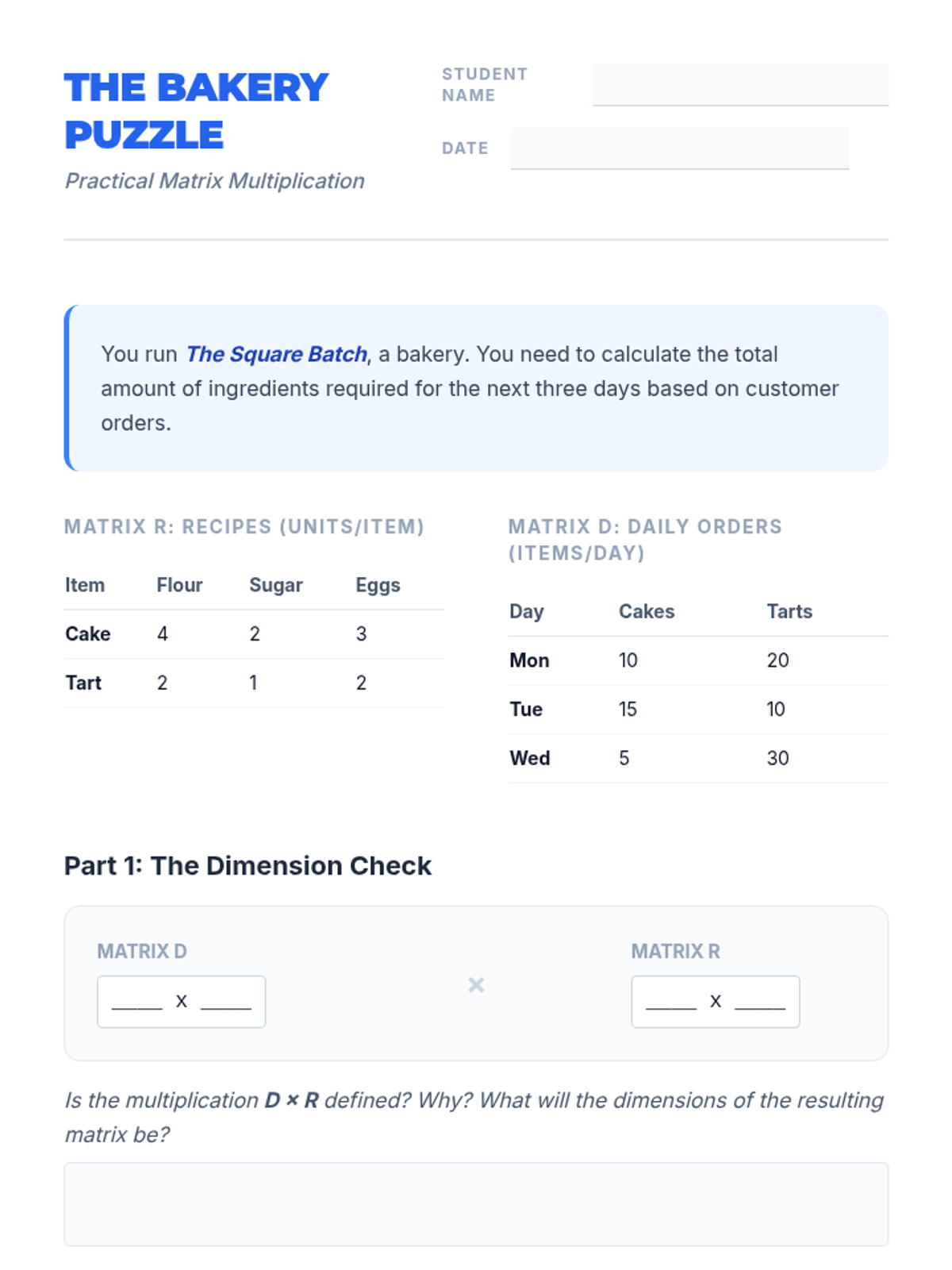Select the Wed row label in daily orders
Screen dimensions: 952x1270
(x=530, y=758)
